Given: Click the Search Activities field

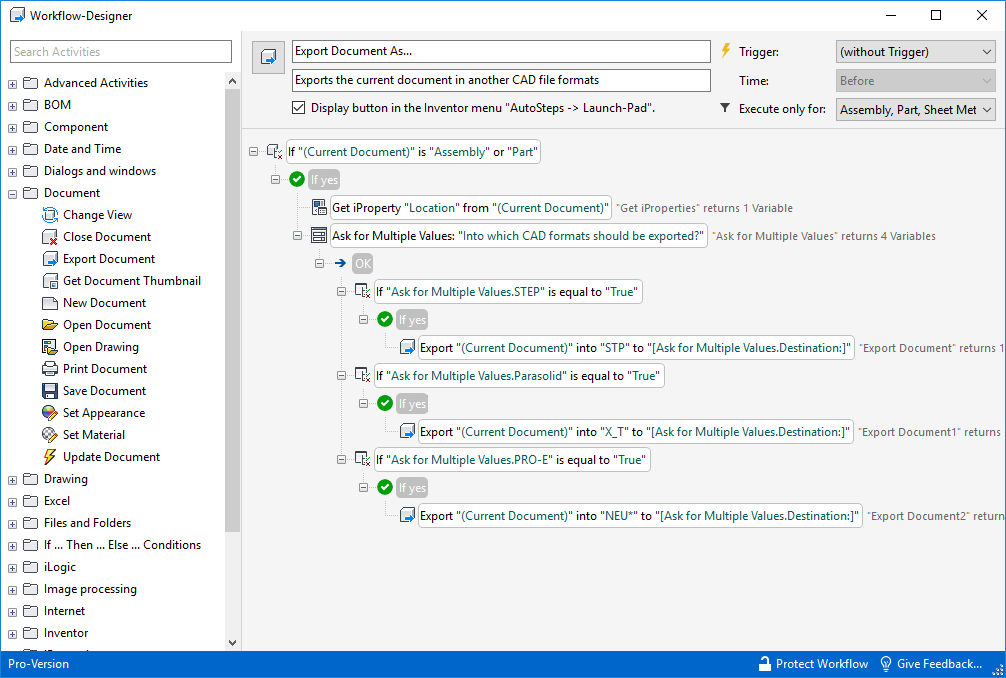Looking at the screenshot, I should 120,52.
